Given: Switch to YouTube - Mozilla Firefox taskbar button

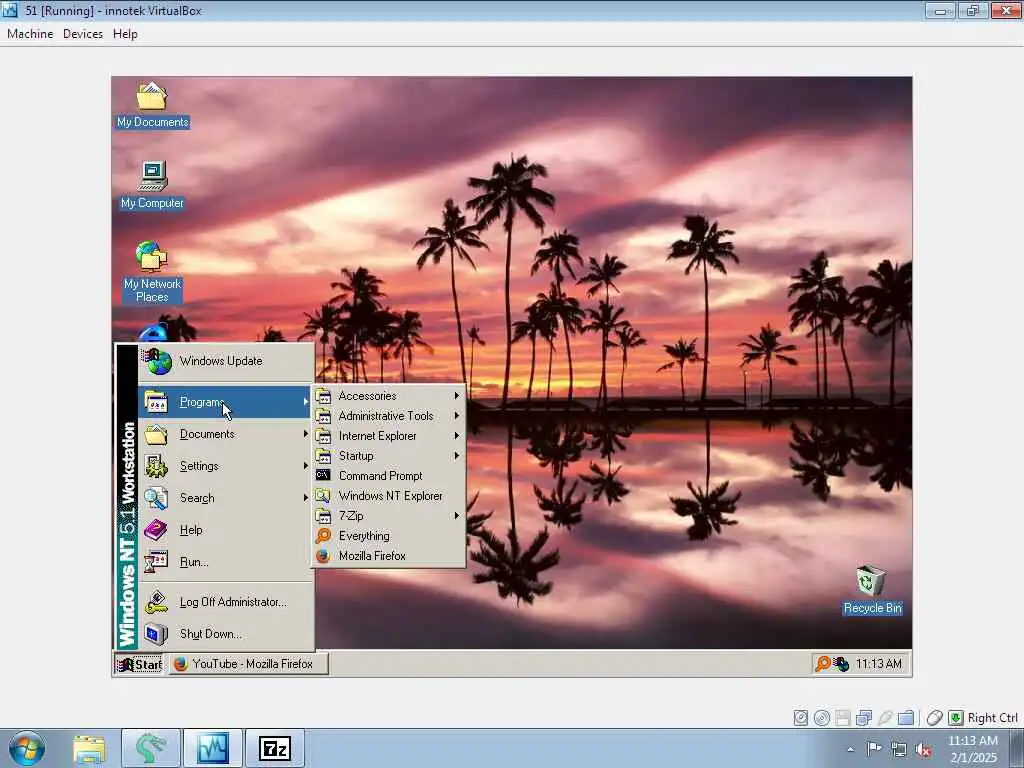Looking at the screenshot, I should (248, 664).
